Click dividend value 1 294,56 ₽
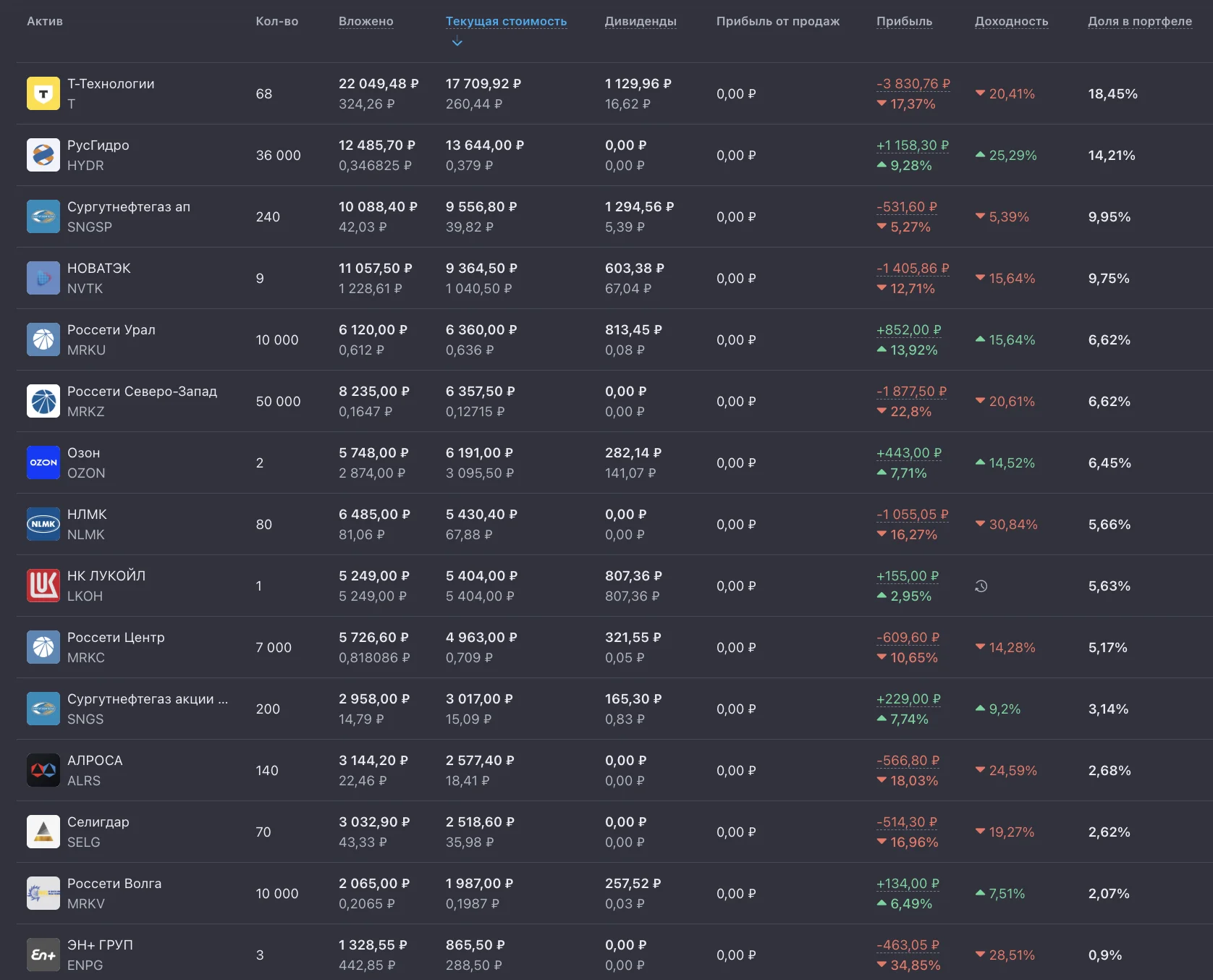This screenshot has height=980, width=1213. (639, 207)
